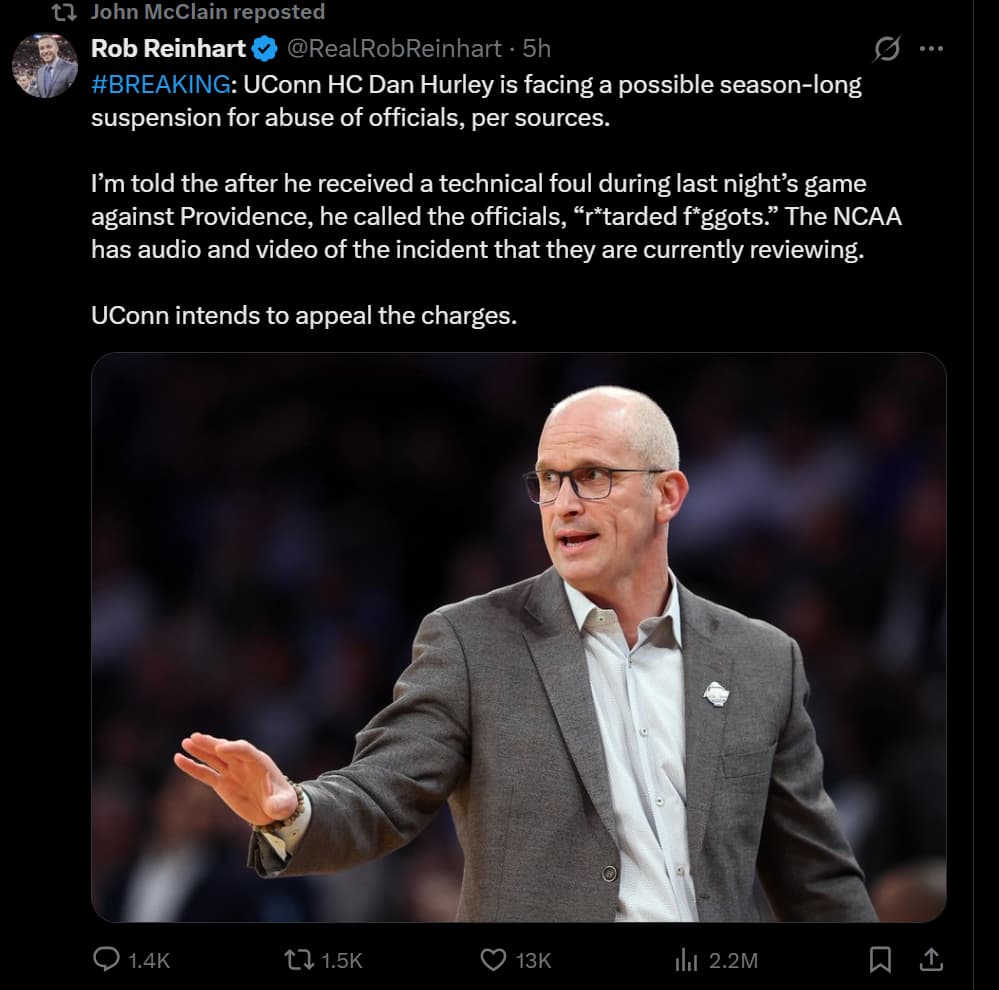Click the 1.4K replies count
This screenshot has width=999, height=990.
pos(149,960)
